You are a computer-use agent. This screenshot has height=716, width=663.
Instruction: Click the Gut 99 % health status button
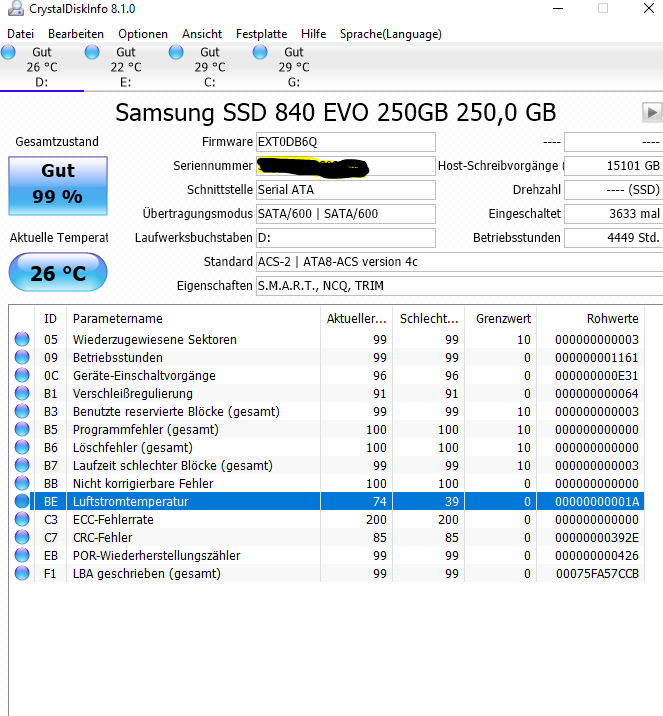58,186
